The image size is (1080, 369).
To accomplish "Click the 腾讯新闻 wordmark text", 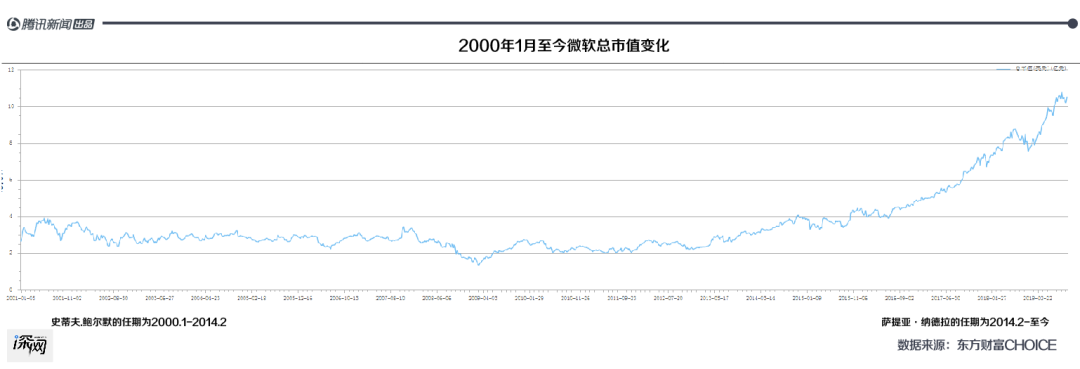I will 46,24.
